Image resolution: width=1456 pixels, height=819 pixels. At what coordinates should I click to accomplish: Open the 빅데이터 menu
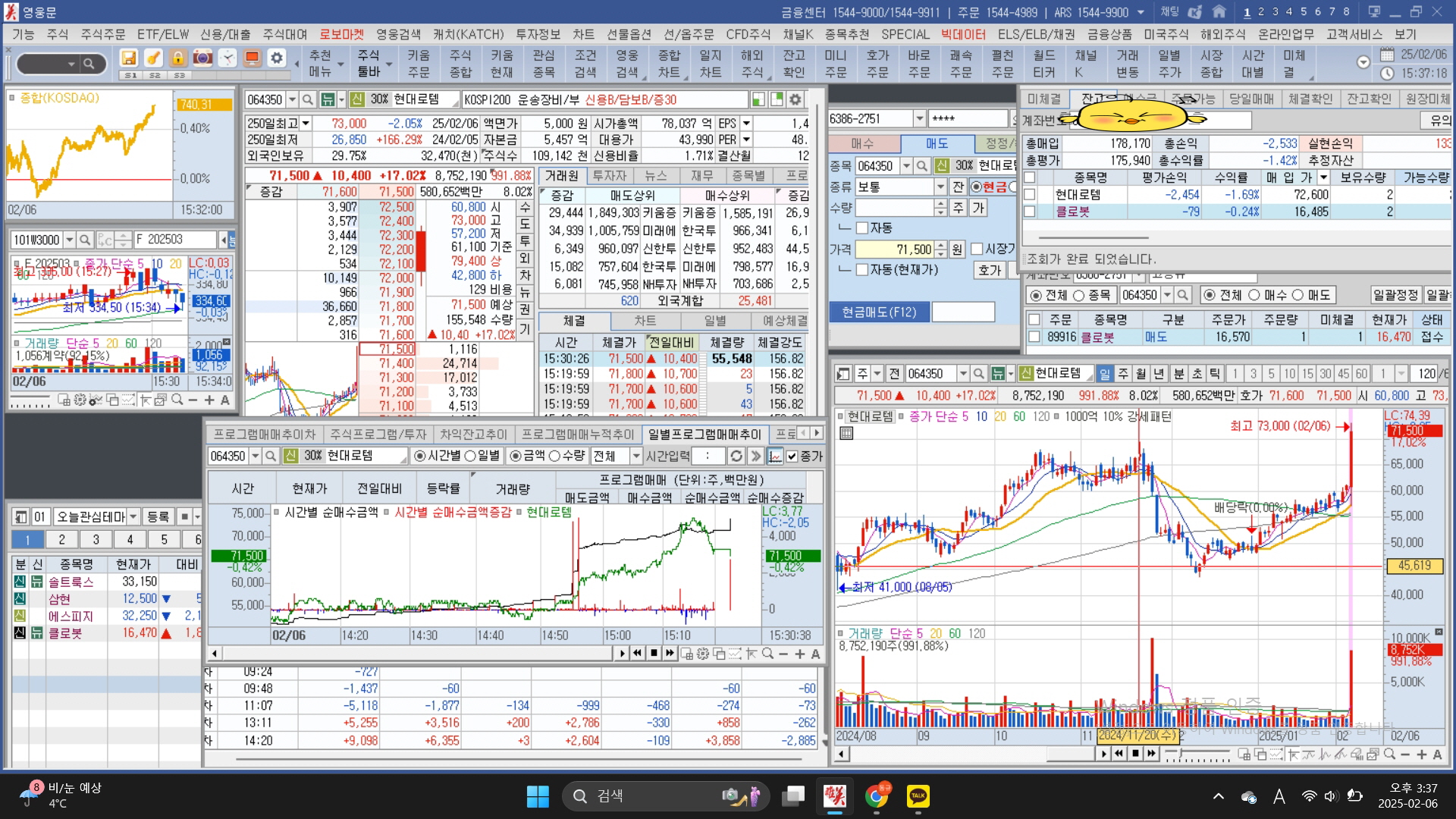962,34
